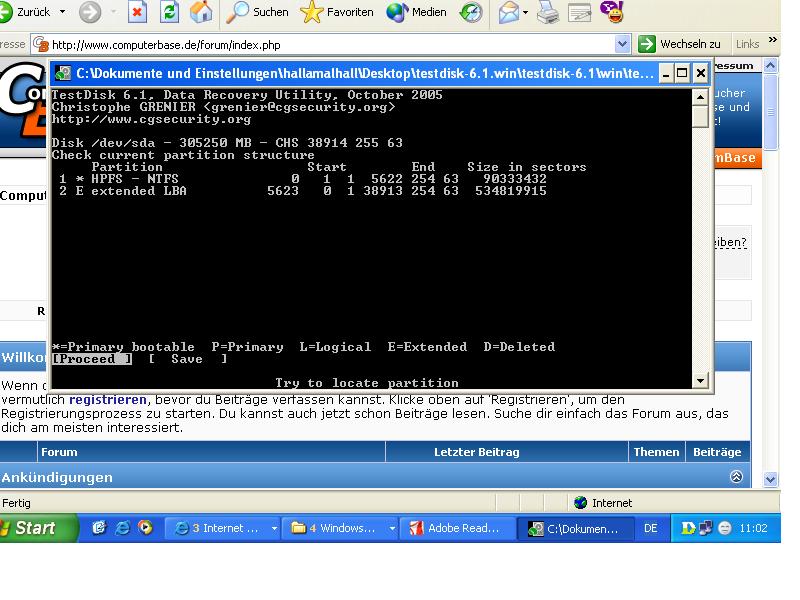
Task: Click the TestDisk console window title icon
Action: click(63, 73)
